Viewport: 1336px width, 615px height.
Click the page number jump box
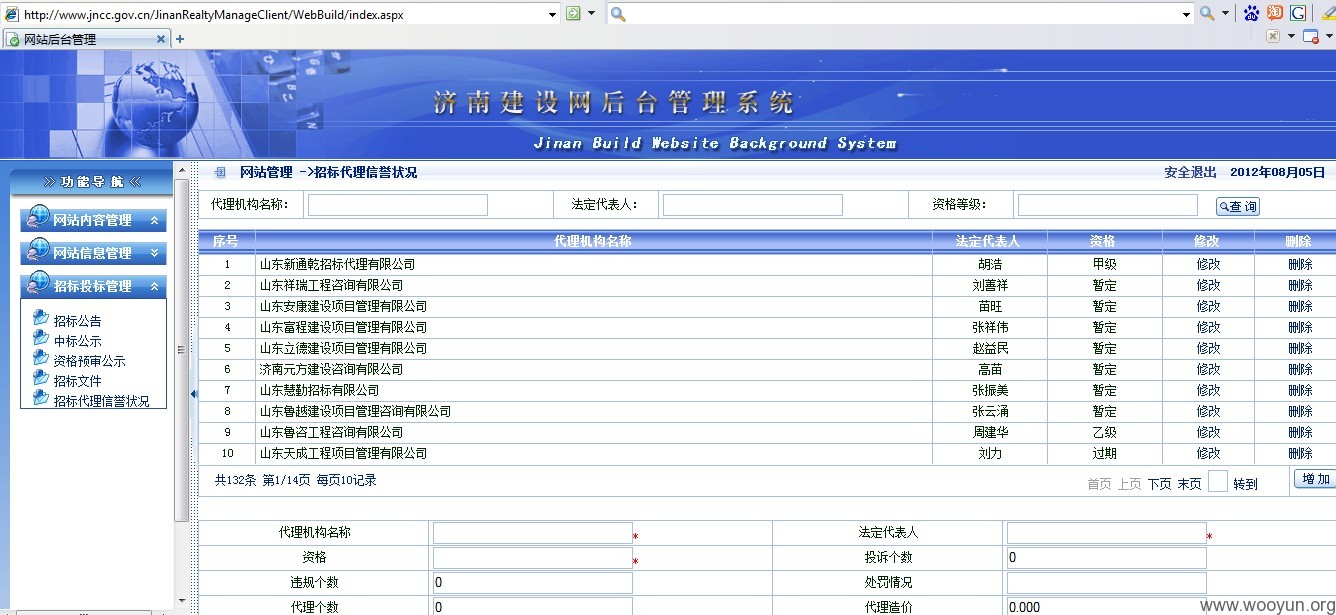(x=1217, y=481)
